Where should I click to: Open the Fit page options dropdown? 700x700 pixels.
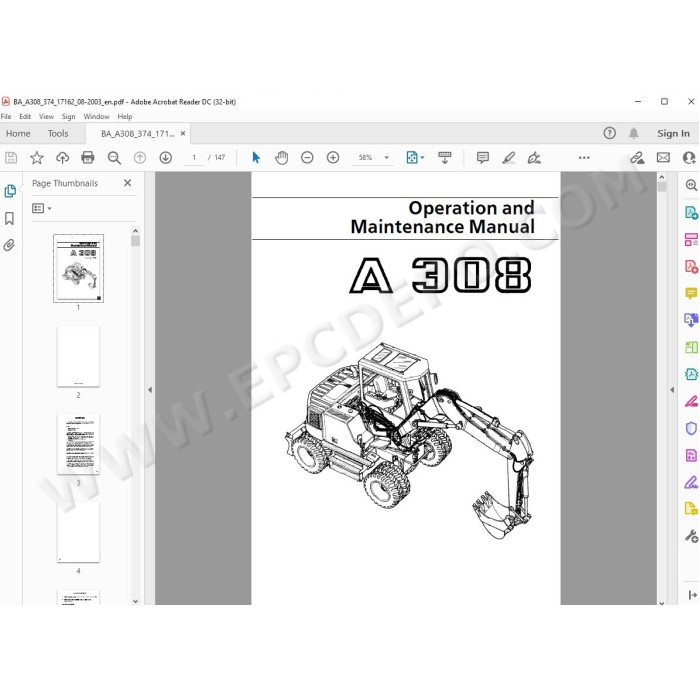[x=422, y=158]
